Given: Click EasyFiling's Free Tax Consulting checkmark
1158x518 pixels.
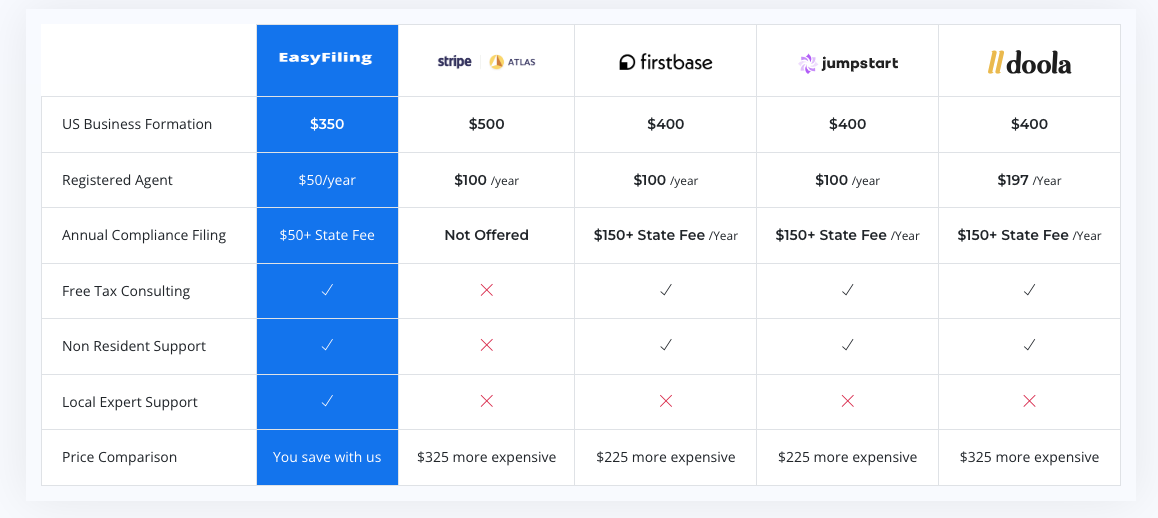Looking at the screenshot, I should point(327,290).
